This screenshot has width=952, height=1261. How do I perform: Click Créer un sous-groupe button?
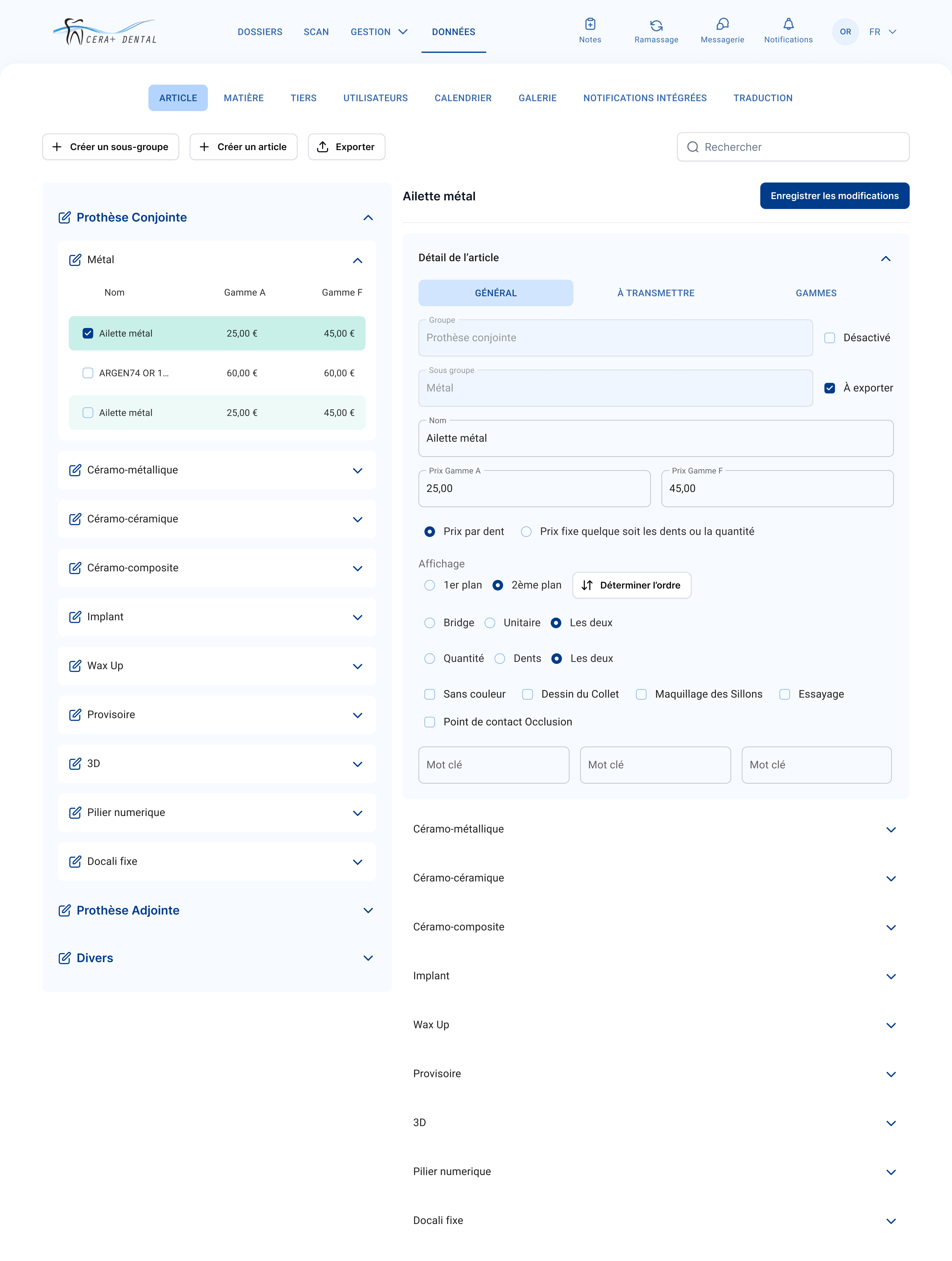(x=111, y=147)
